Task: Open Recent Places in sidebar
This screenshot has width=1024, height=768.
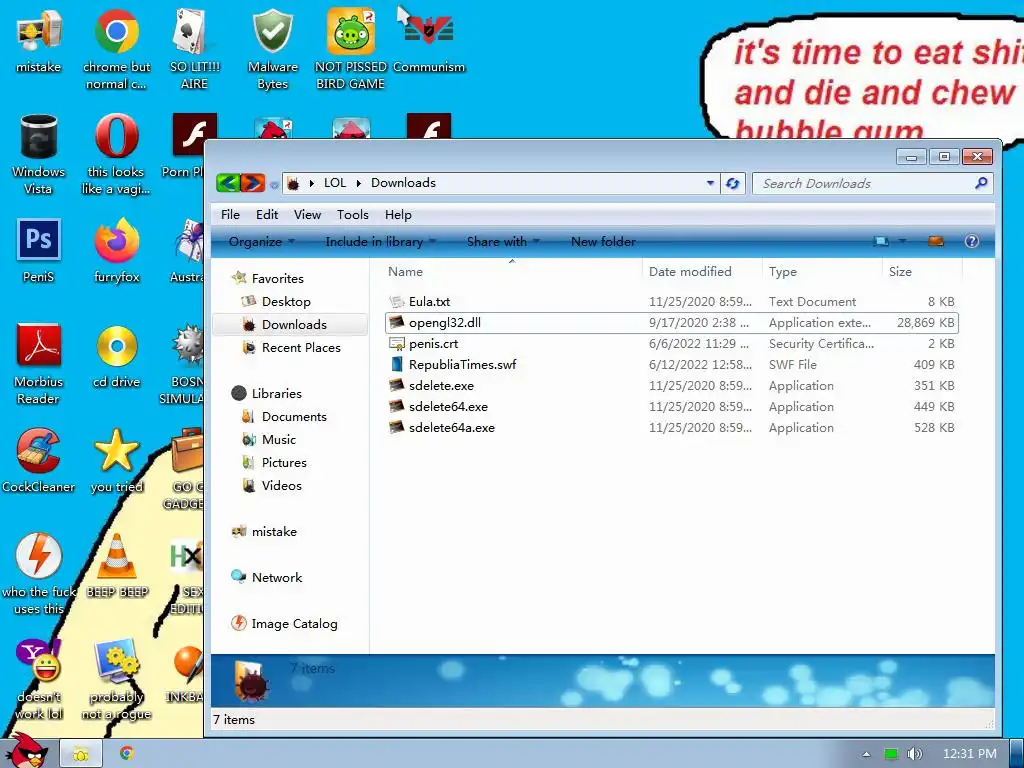Action: tap(301, 347)
